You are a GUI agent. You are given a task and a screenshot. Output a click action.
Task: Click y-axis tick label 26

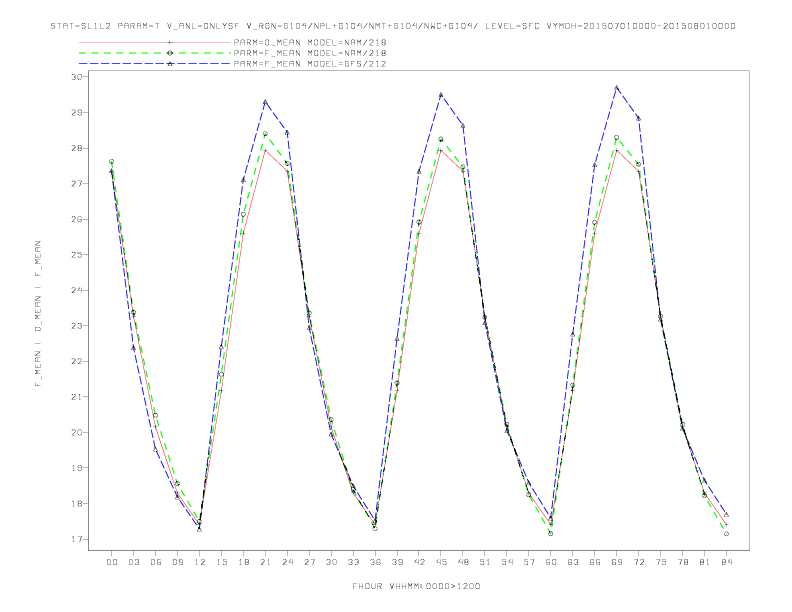coord(77,219)
